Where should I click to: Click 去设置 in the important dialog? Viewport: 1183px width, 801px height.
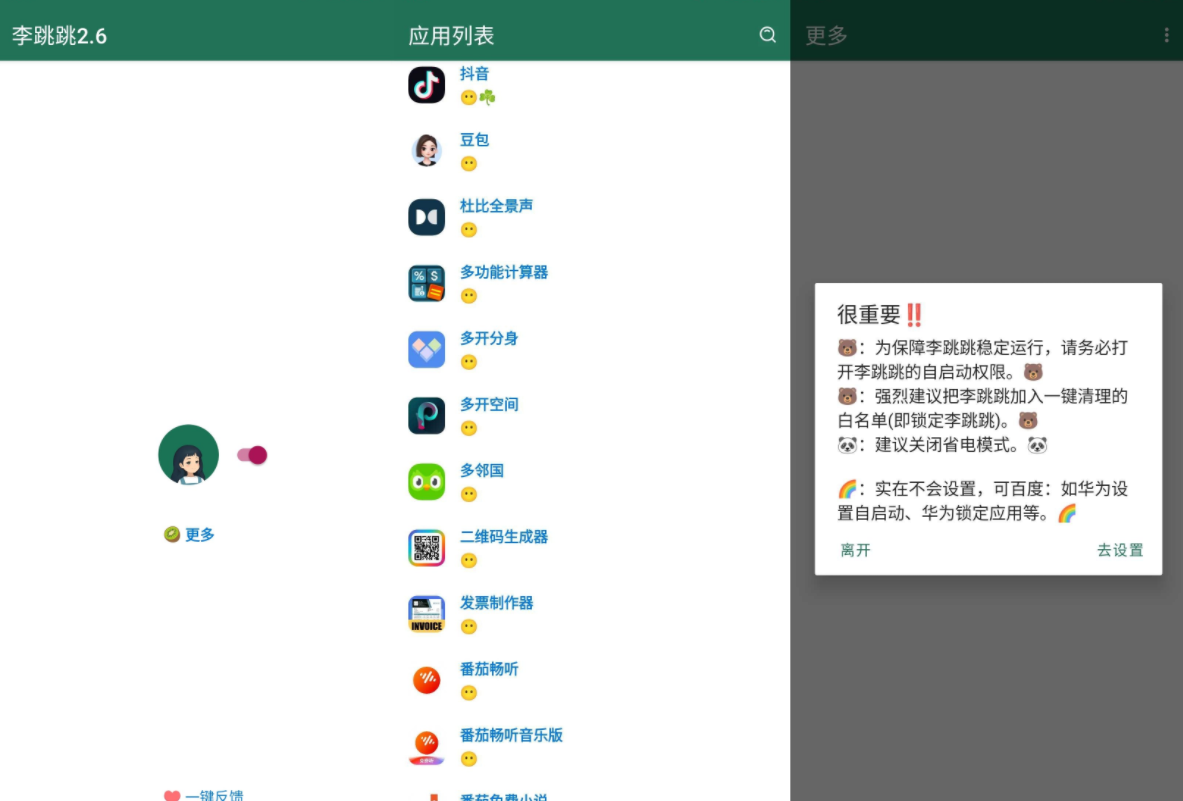[x=1120, y=550]
